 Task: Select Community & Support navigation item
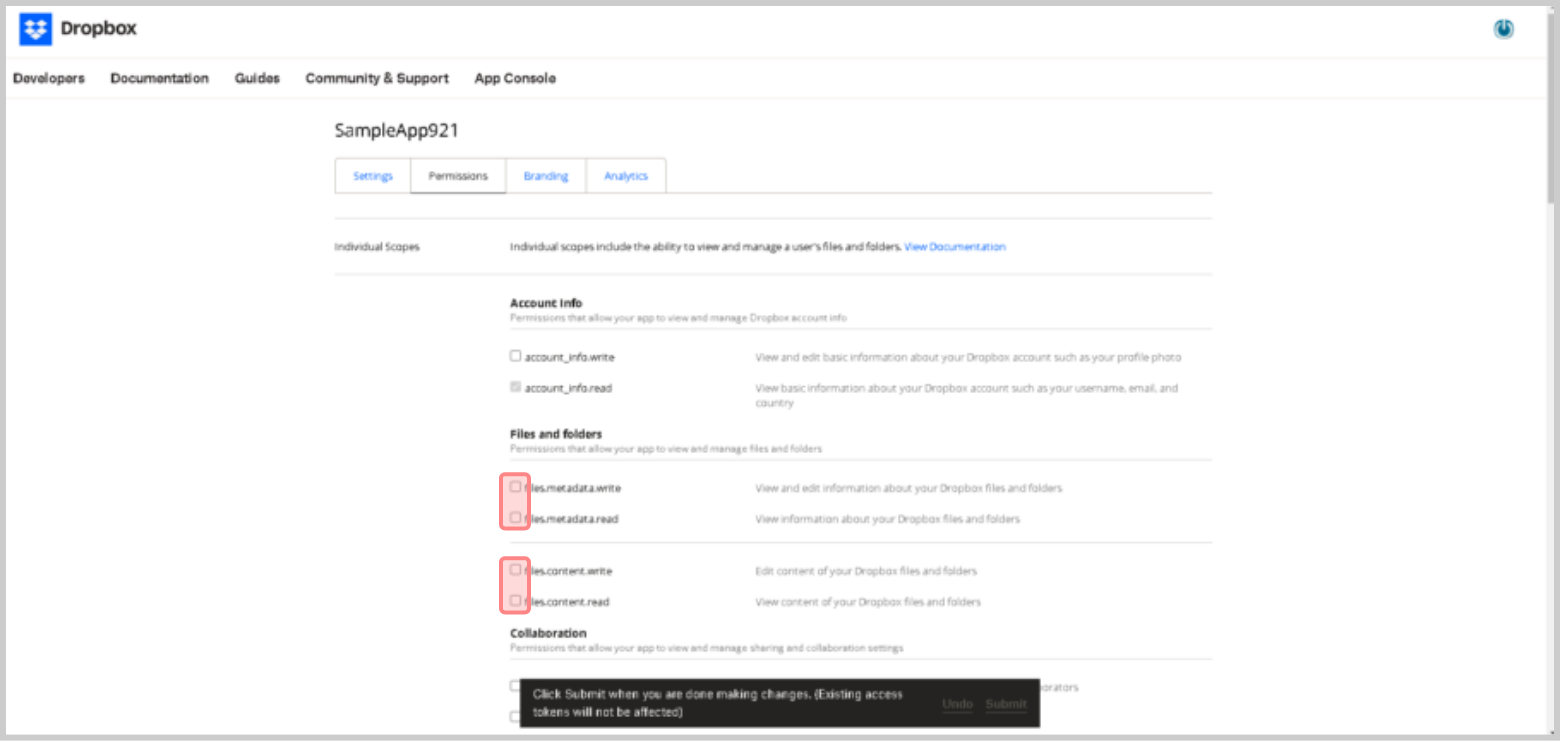coord(377,78)
